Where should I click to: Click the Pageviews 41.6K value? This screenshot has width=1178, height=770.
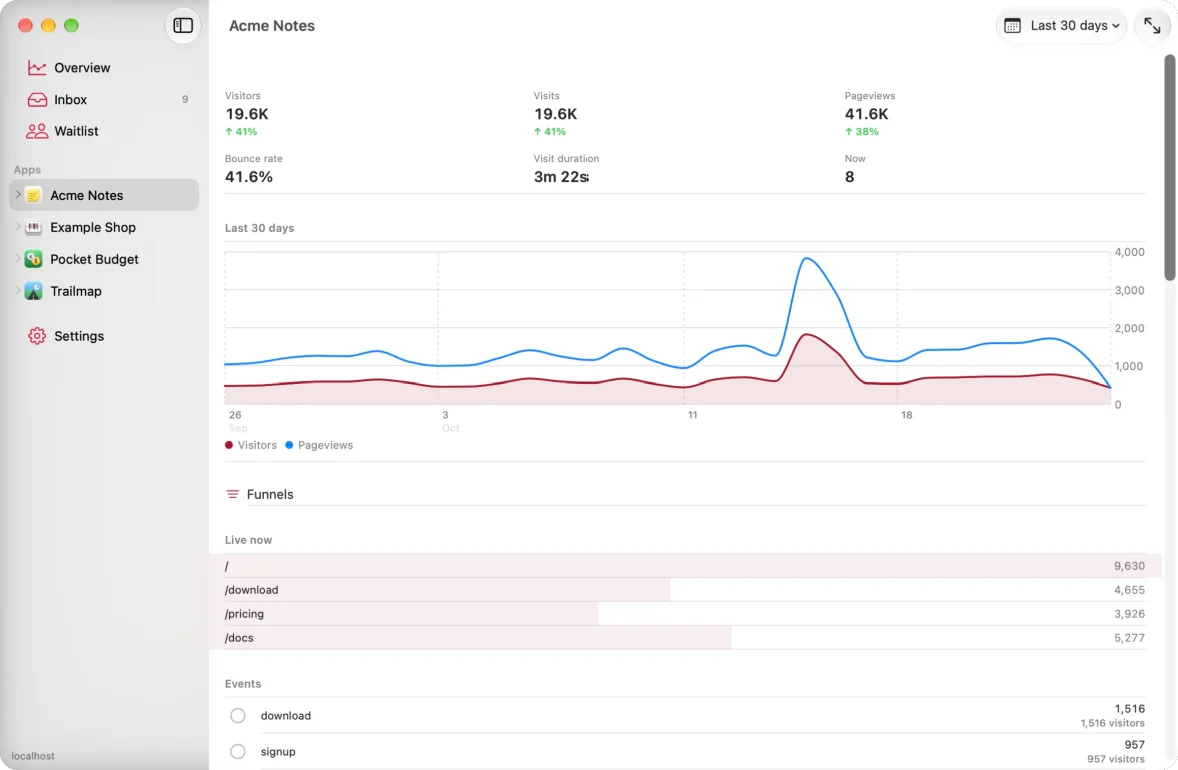(x=866, y=114)
